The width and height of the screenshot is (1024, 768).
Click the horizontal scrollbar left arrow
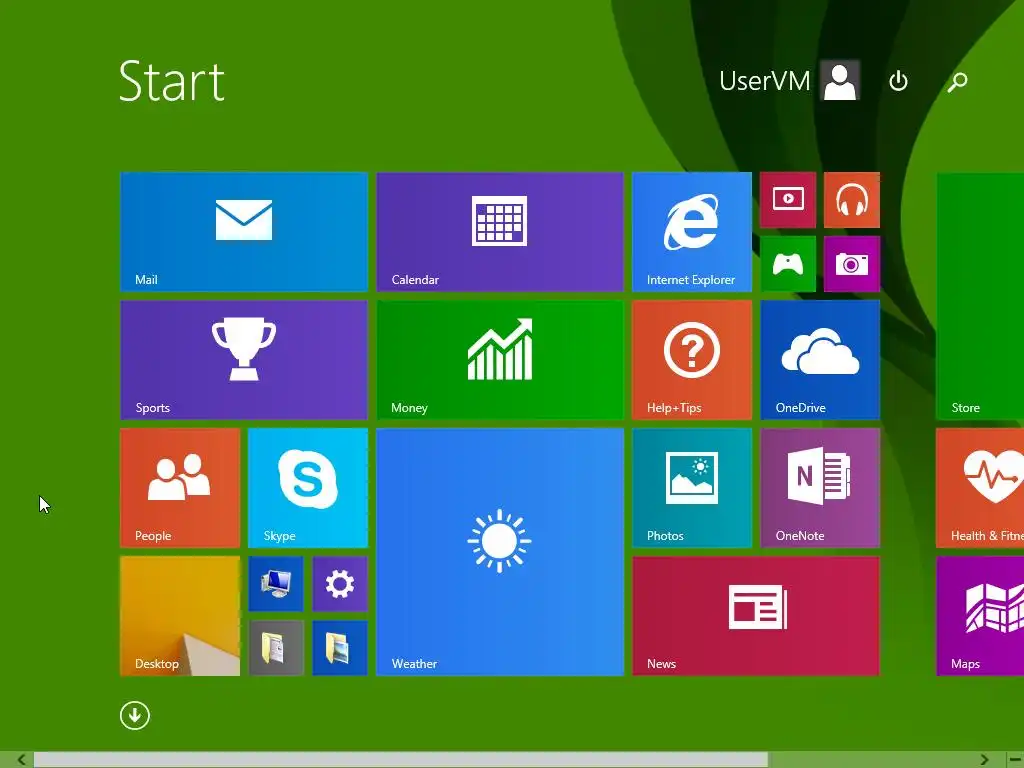(22, 760)
